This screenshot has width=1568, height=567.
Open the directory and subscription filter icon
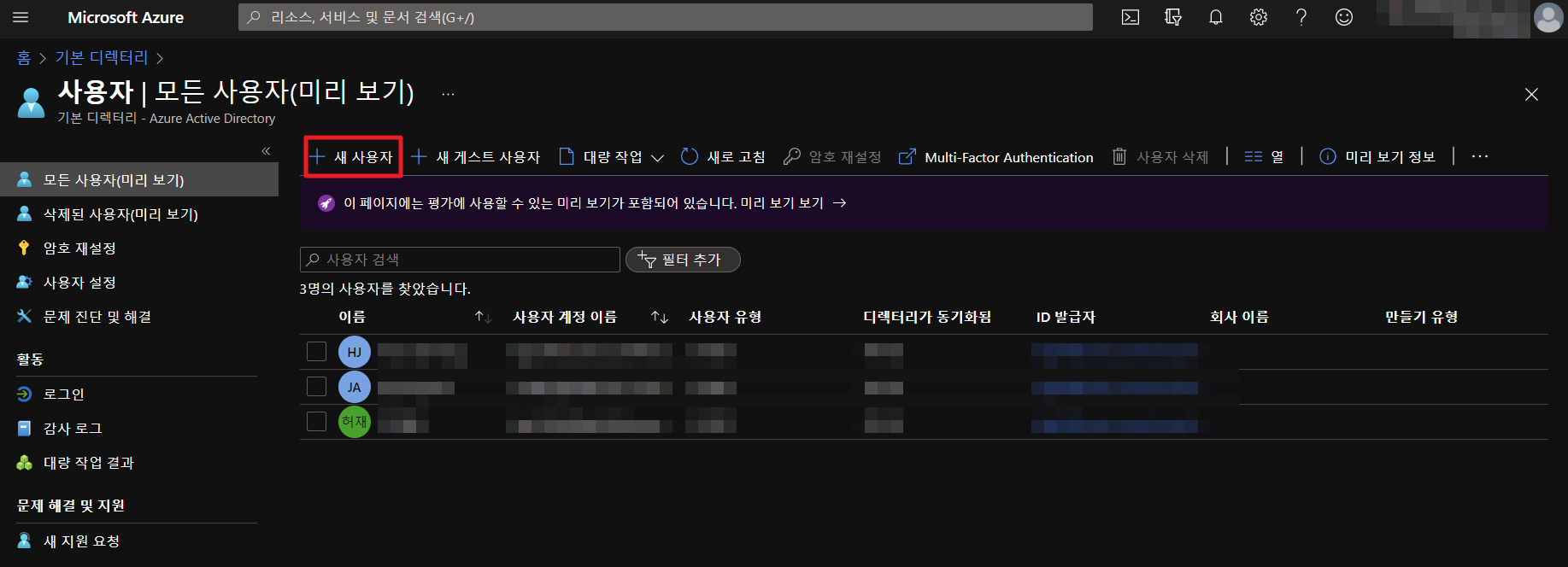1173,17
